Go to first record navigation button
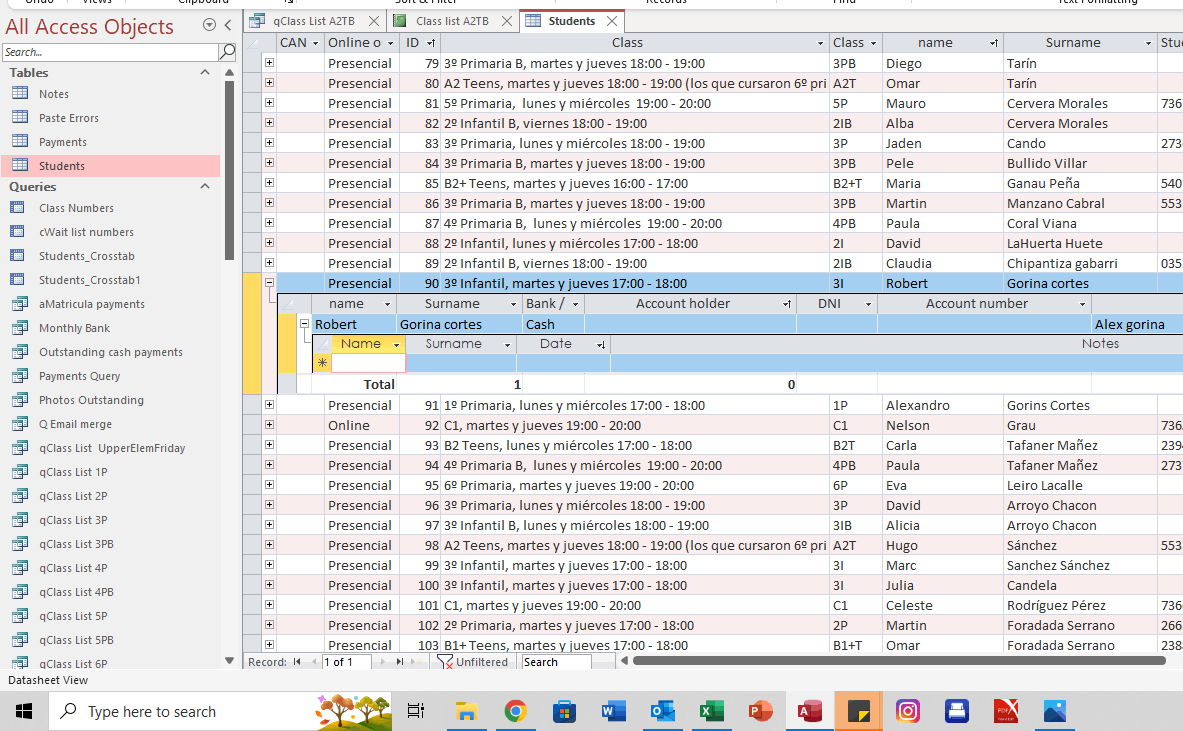 pos(297,662)
